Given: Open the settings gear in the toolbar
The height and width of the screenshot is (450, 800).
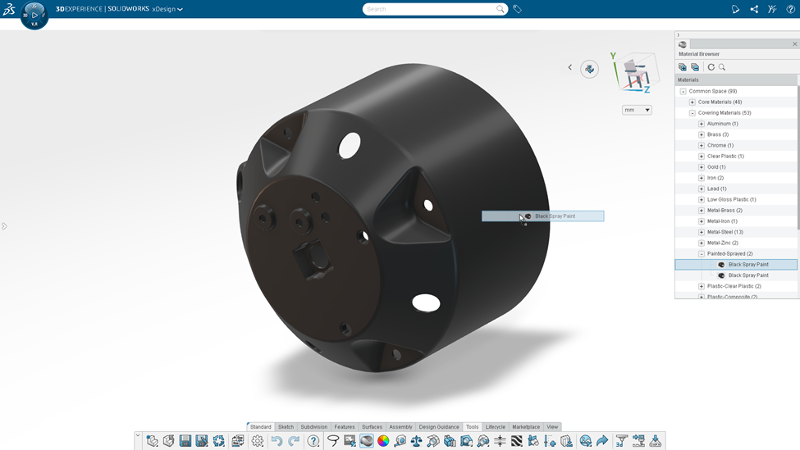Looking at the screenshot, I should click(257, 441).
